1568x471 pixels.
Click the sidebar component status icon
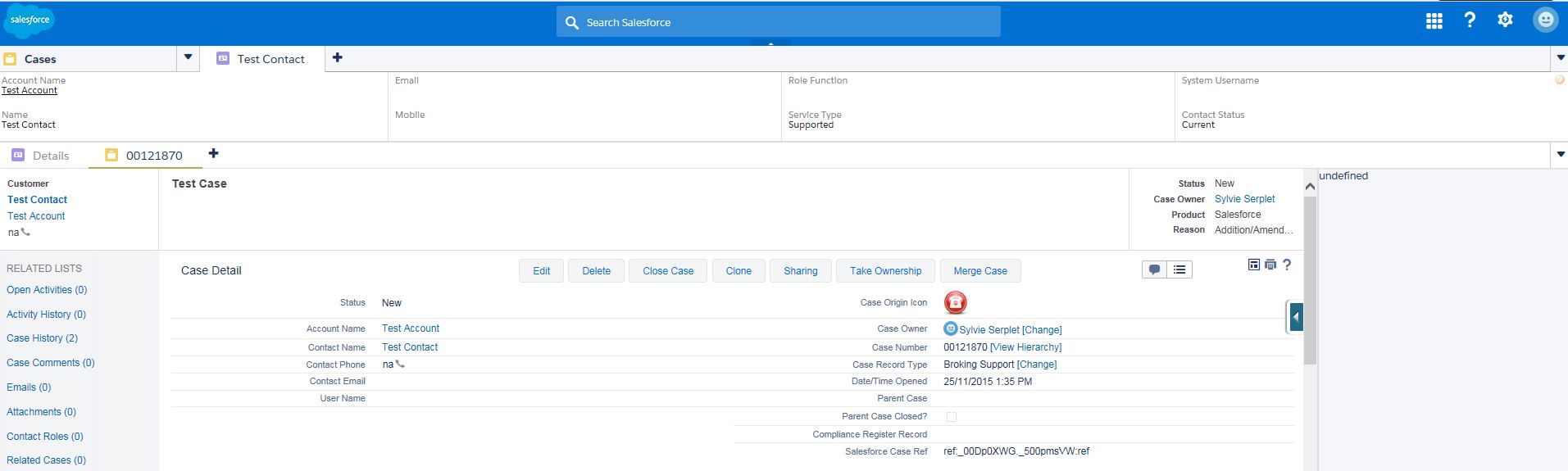tap(1560, 80)
